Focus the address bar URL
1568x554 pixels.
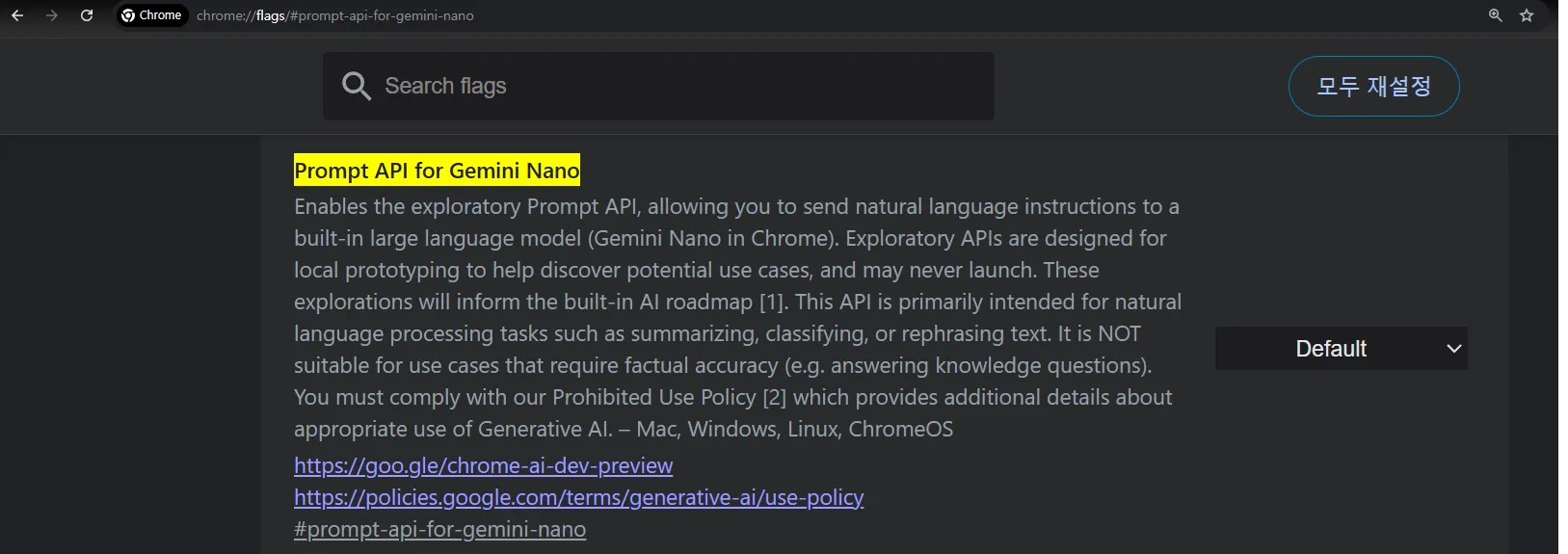pos(335,15)
